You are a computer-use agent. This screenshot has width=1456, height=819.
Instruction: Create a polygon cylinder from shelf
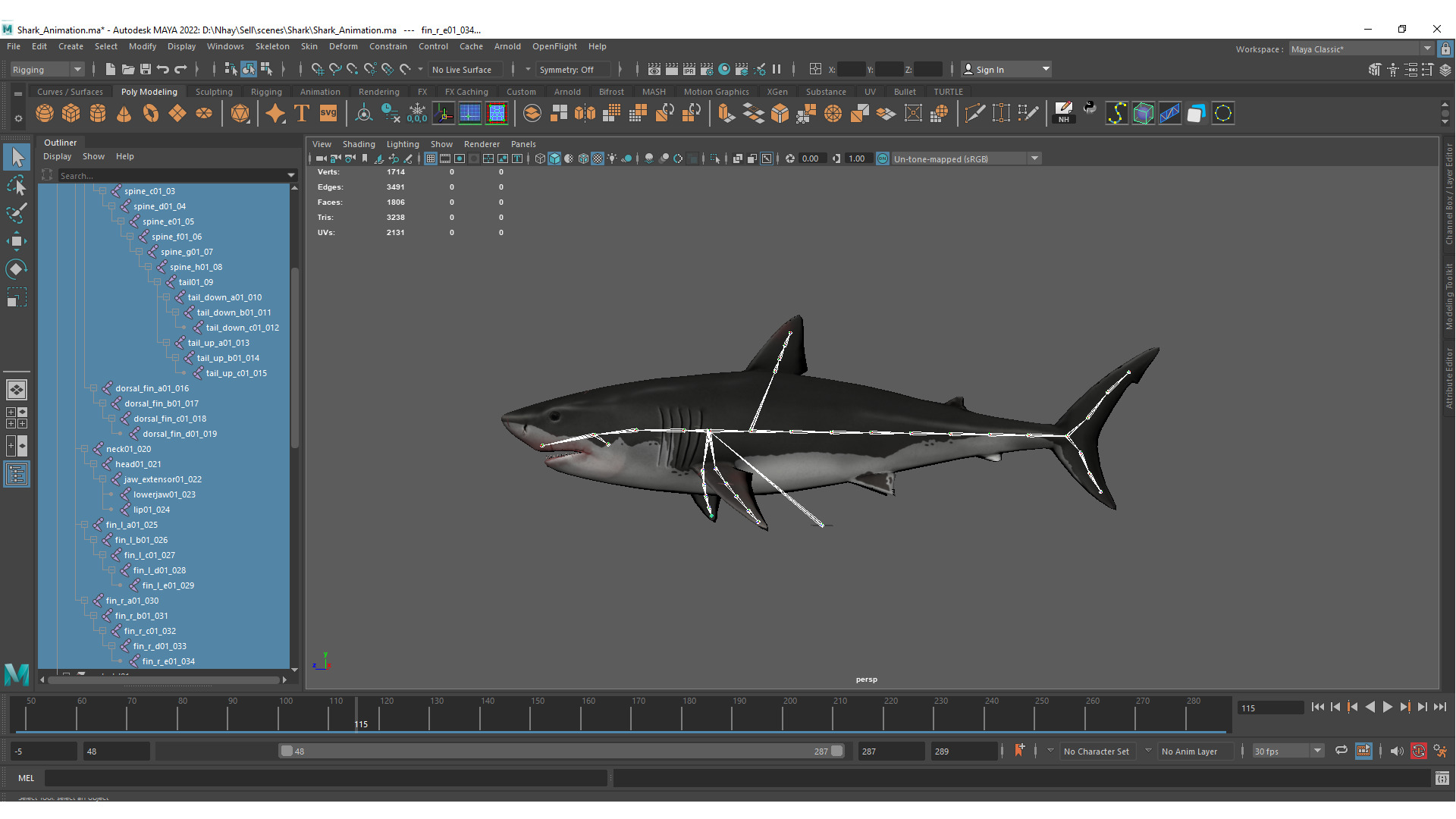tap(98, 114)
